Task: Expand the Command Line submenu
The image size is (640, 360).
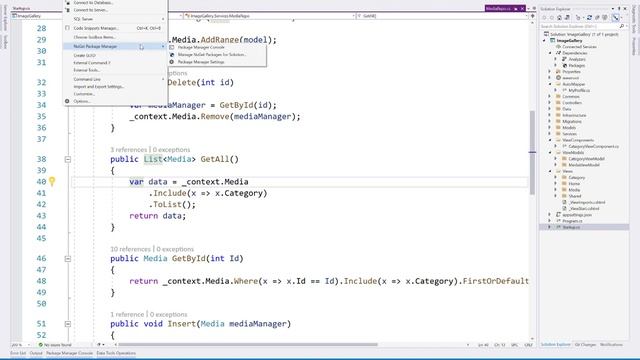Action: 115,79
